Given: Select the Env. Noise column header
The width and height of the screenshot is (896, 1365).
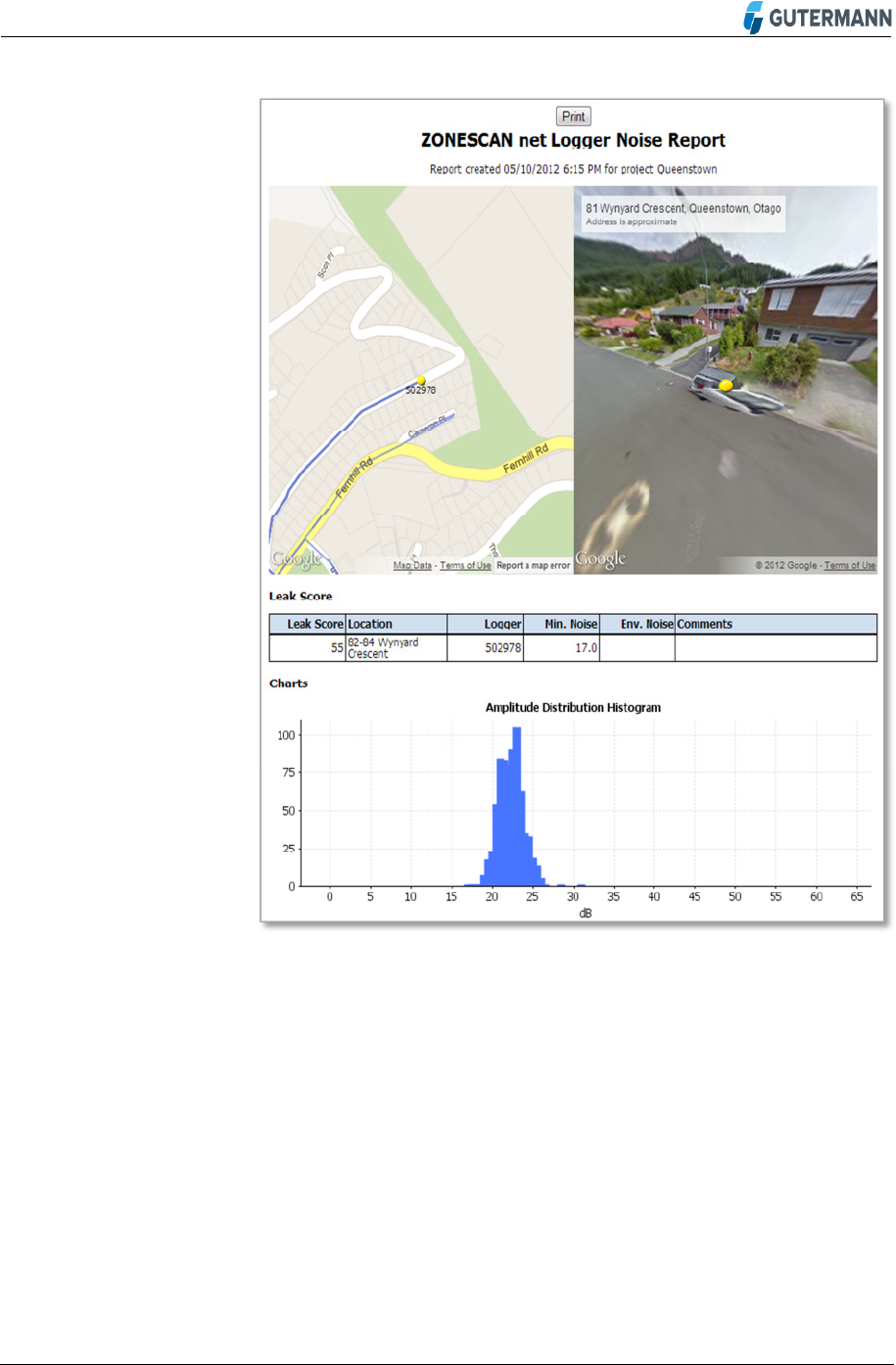Looking at the screenshot, I should (637, 624).
